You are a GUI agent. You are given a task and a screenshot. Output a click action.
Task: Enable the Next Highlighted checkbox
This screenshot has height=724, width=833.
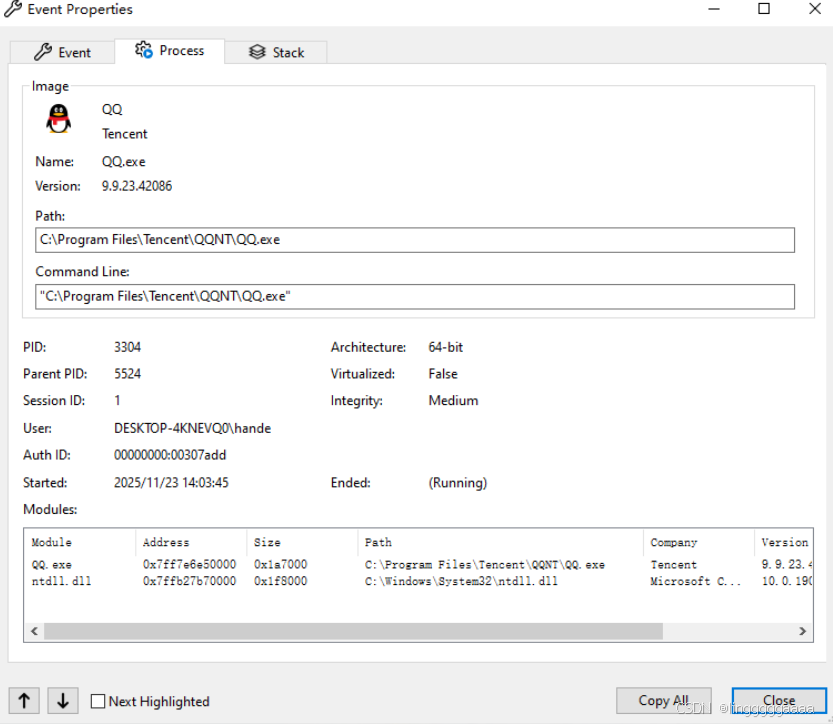pos(98,701)
